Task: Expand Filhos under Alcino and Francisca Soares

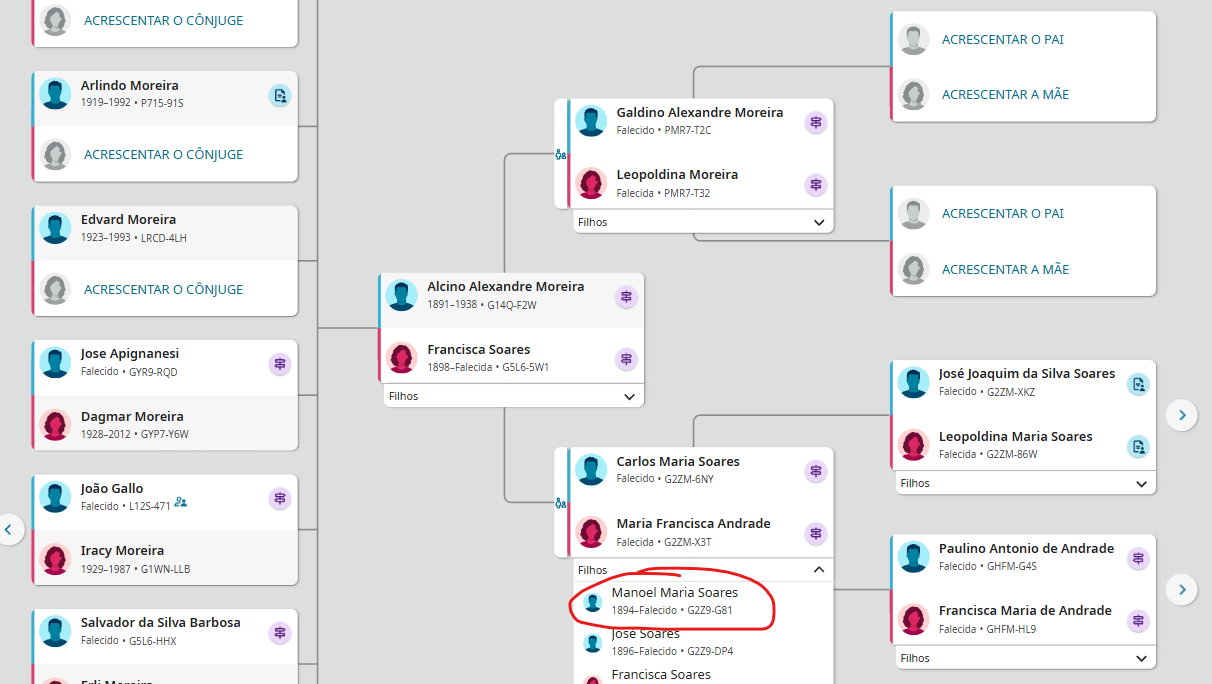Action: coord(629,397)
